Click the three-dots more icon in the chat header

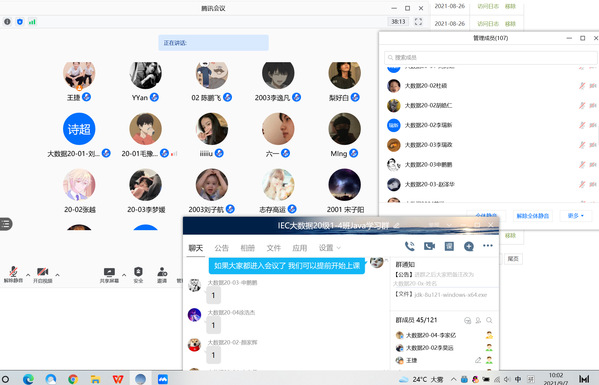point(488,246)
